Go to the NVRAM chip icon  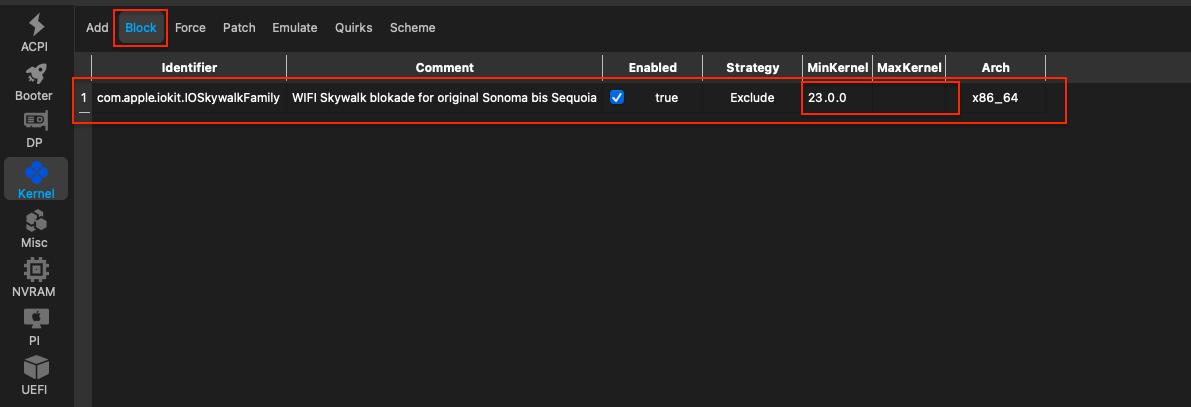(x=35, y=270)
